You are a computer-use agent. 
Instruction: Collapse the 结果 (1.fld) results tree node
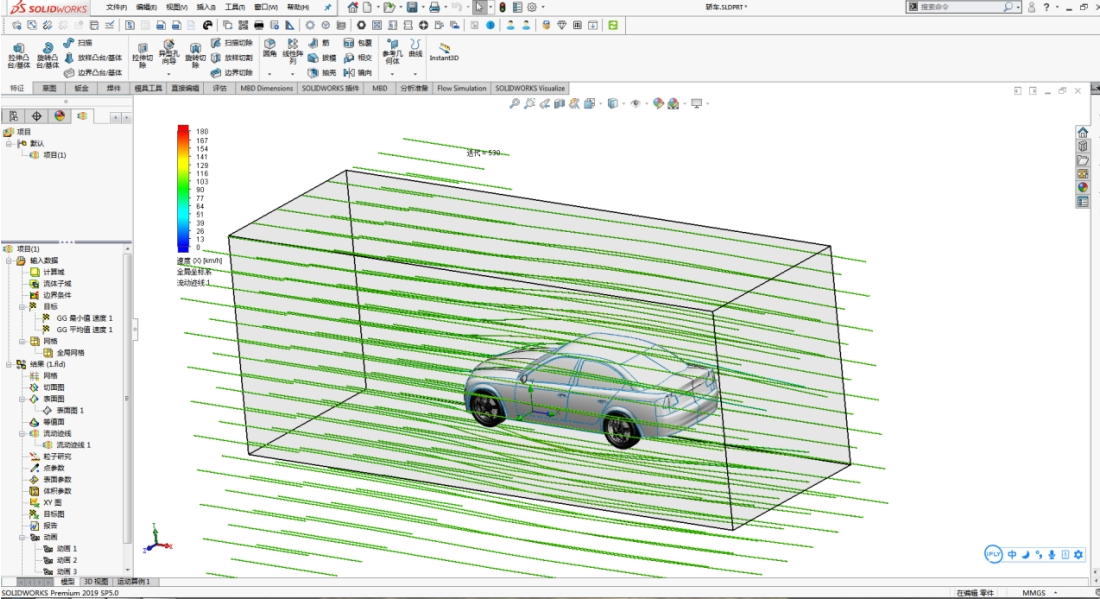pyautogui.click(x=9, y=365)
